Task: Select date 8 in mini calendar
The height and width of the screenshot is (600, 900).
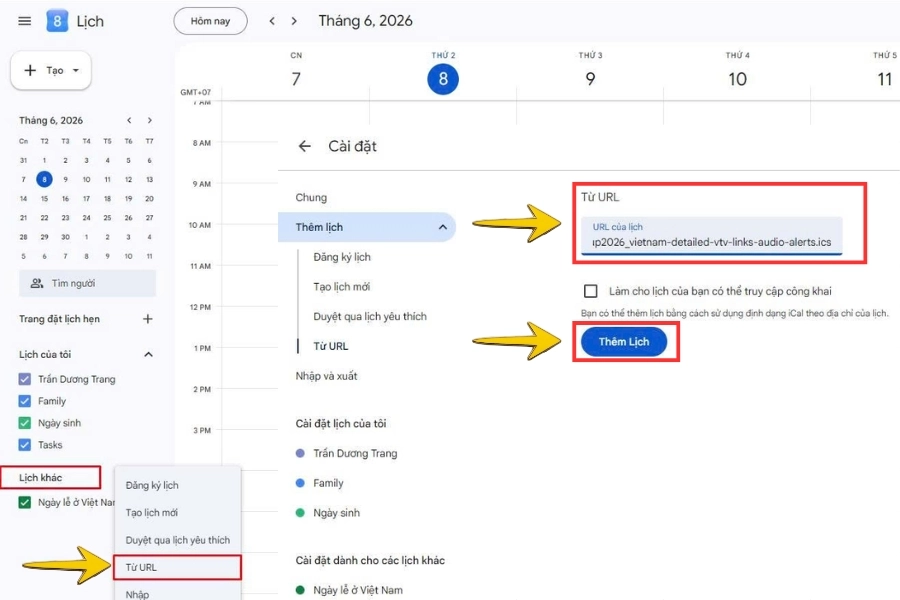Action: (44, 179)
